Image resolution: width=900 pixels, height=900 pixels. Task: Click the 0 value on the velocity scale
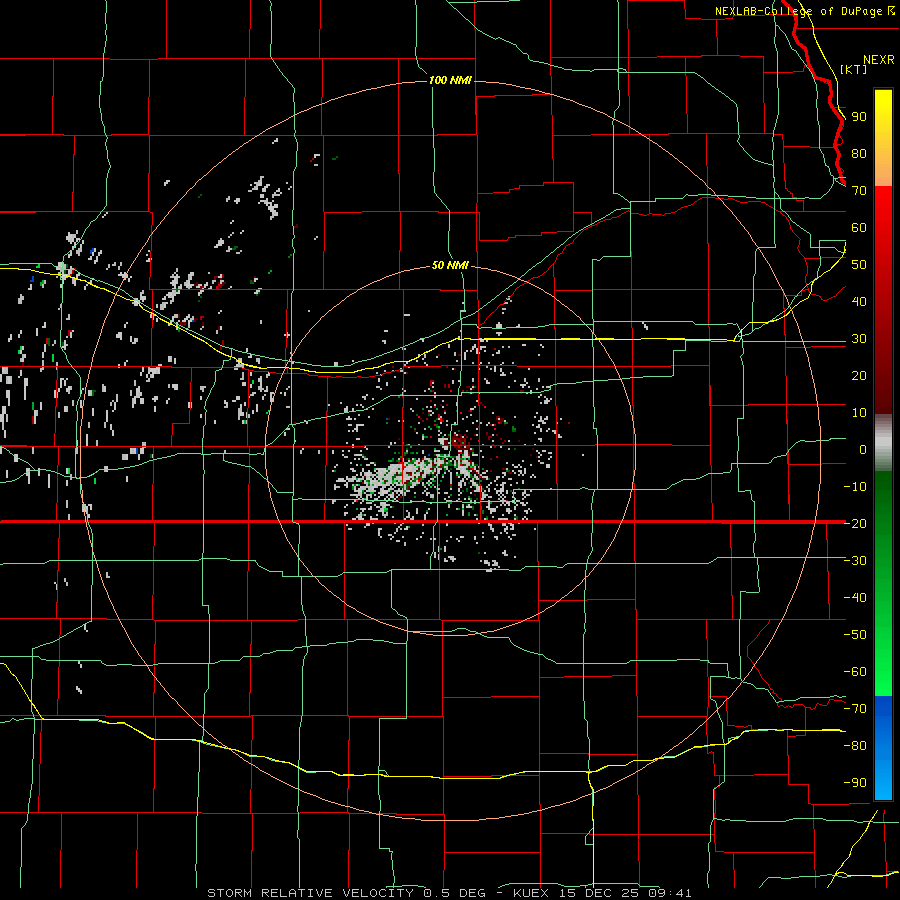click(x=863, y=450)
